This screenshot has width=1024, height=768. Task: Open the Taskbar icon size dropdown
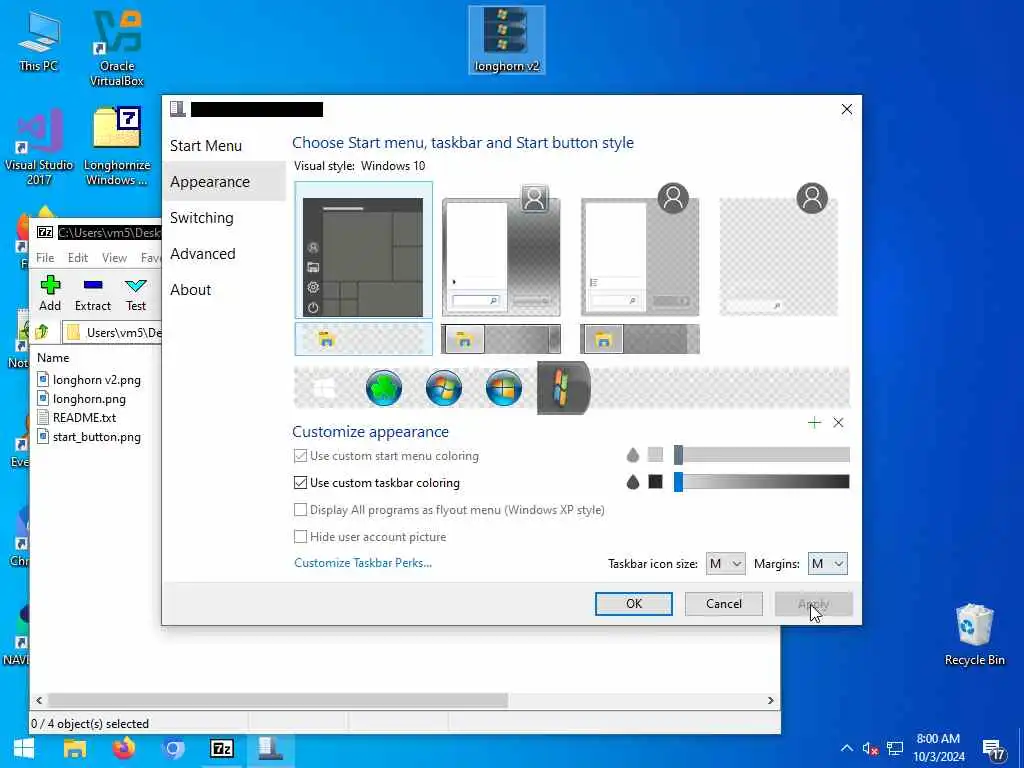(x=726, y=564)
